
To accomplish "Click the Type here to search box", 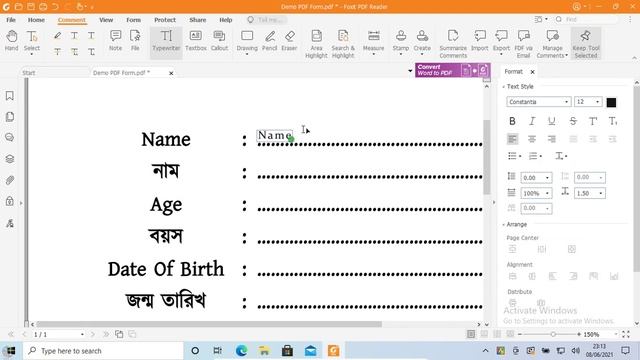I will [x=103, y=351].
